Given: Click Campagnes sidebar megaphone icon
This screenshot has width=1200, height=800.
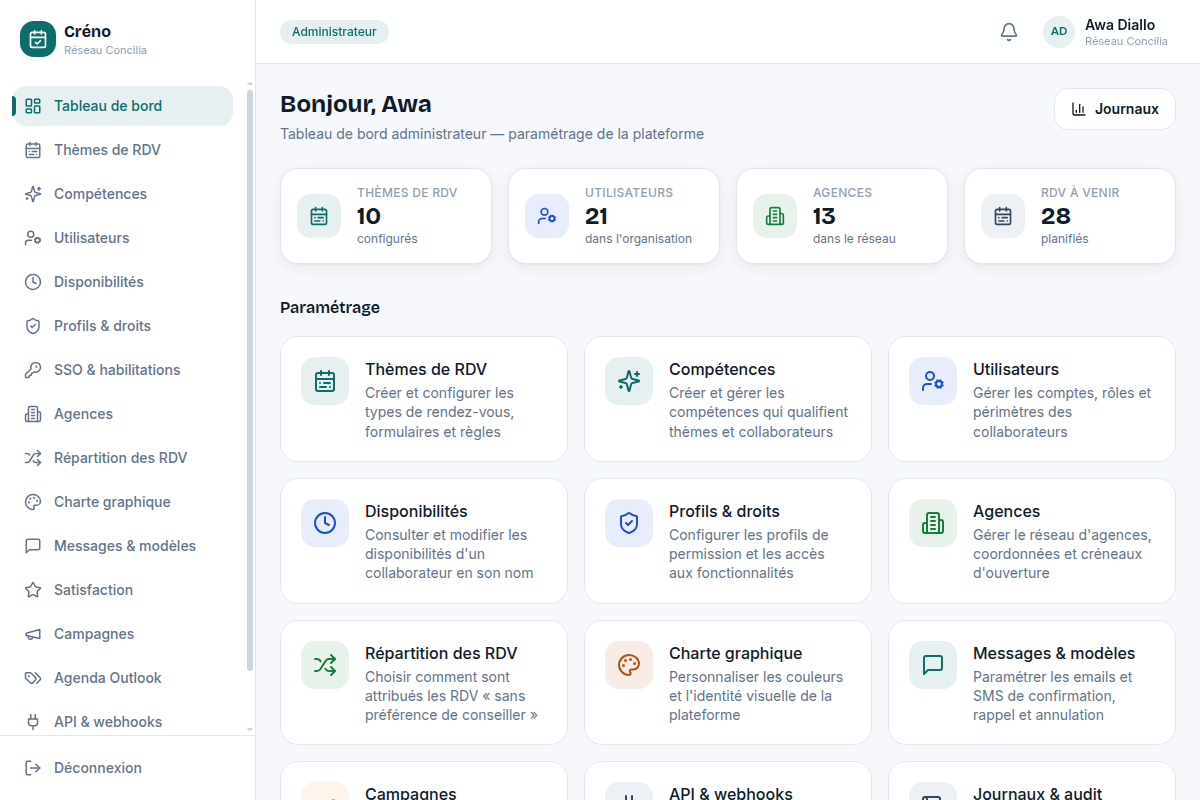Looking at the screenshot, I should (x=33, y=634).
